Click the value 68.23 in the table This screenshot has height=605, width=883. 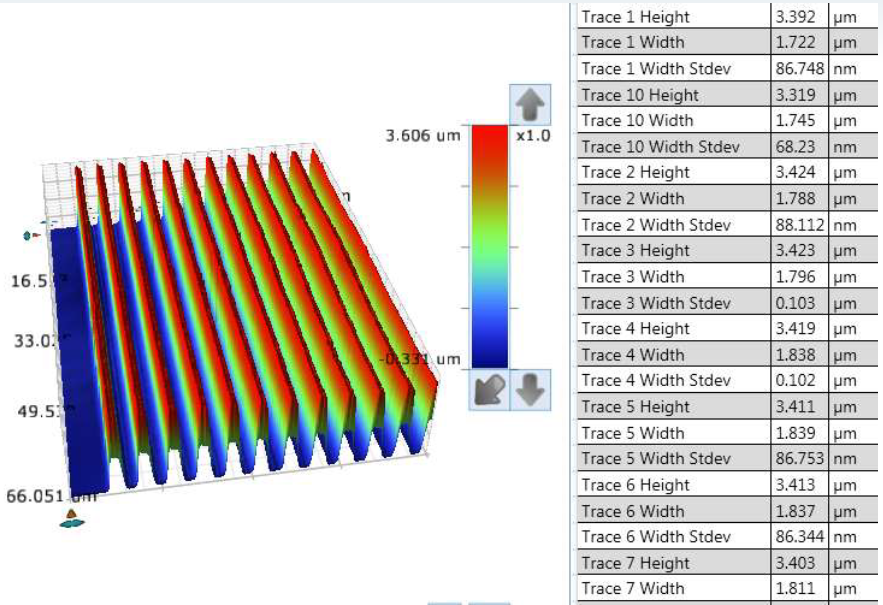(x=795, y=146)
